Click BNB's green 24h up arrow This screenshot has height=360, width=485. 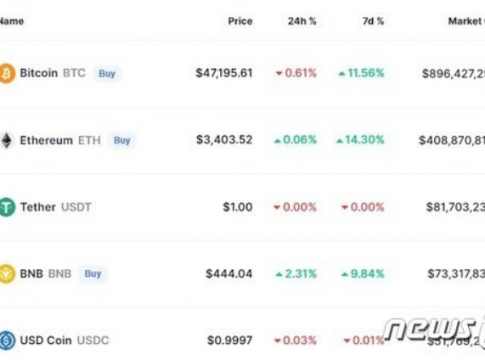(279, 274)
